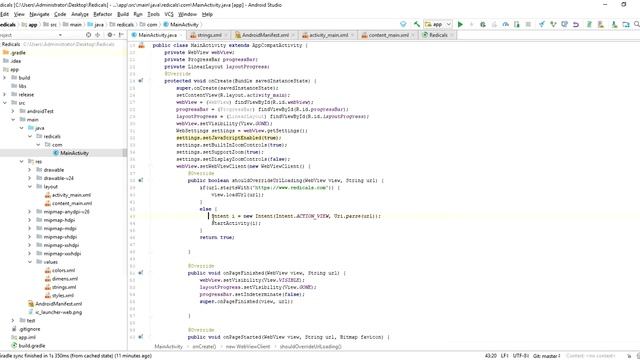The width and height of the screenshot is (640, 360).
Task: Collapse the res folder
Action: 22,162
